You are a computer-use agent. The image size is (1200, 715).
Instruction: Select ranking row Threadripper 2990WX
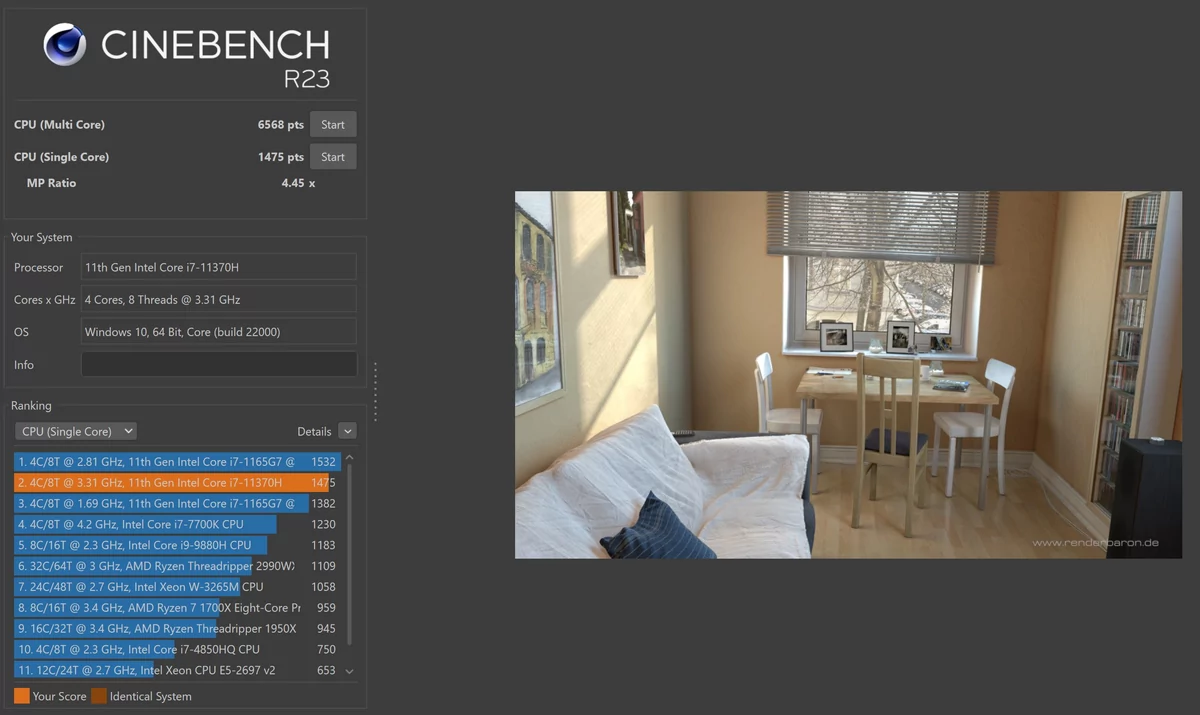pyautogui.click(x=176, y=566)
